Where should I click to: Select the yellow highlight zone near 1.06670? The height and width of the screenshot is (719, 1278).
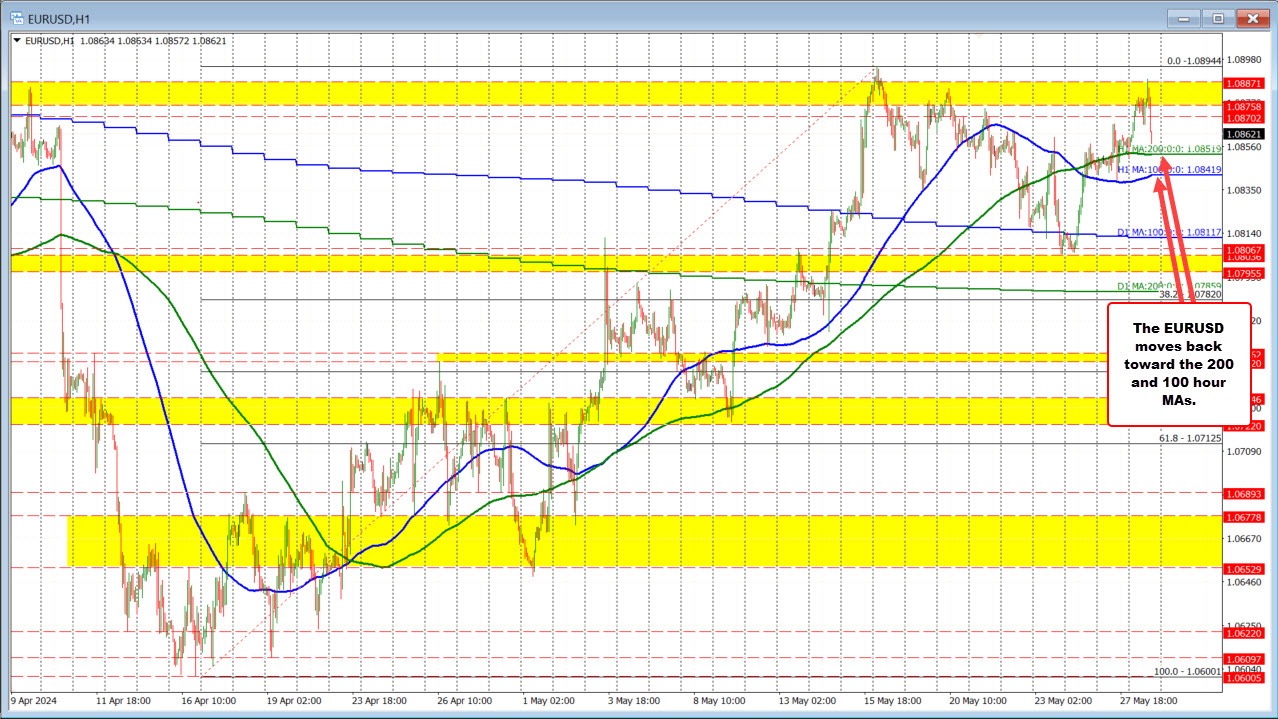coord(300,538)
